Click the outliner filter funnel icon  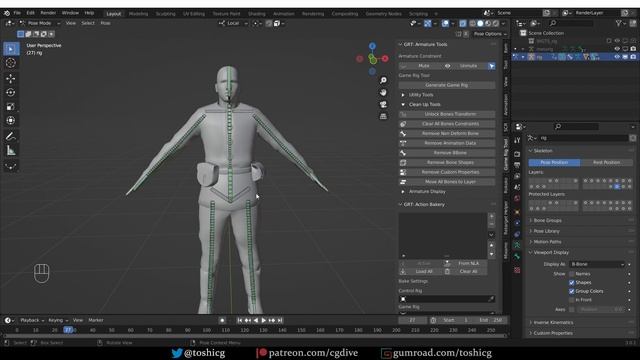coord(619,24)
